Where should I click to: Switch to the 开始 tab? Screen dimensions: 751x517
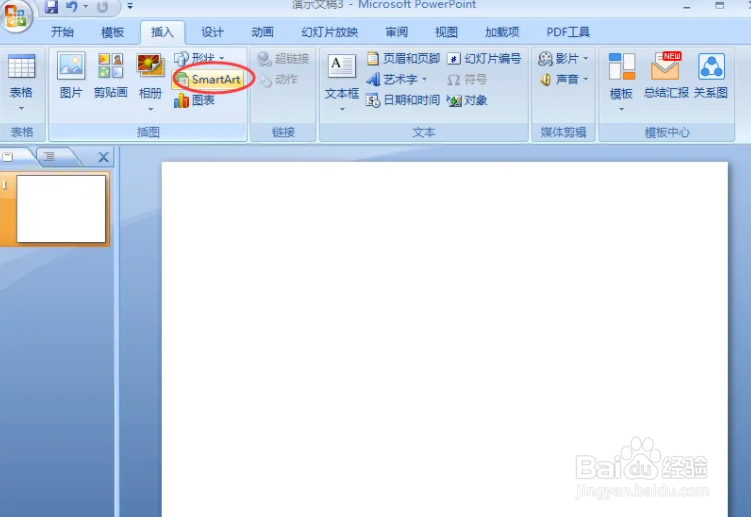[x=63, y=32]
